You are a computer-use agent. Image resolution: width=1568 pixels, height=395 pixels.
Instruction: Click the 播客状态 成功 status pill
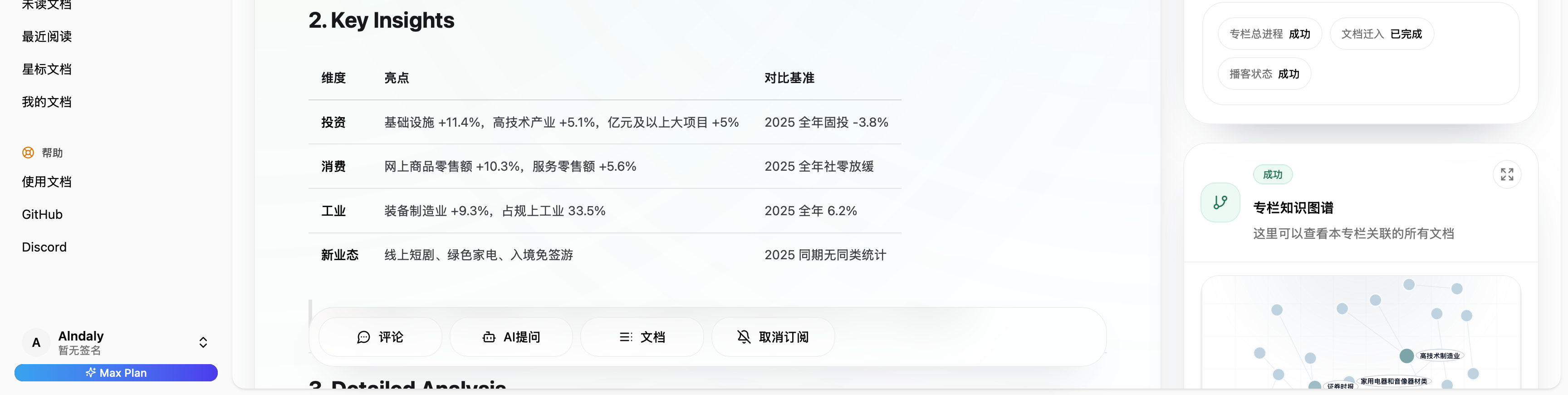(x=1264, y=74)
